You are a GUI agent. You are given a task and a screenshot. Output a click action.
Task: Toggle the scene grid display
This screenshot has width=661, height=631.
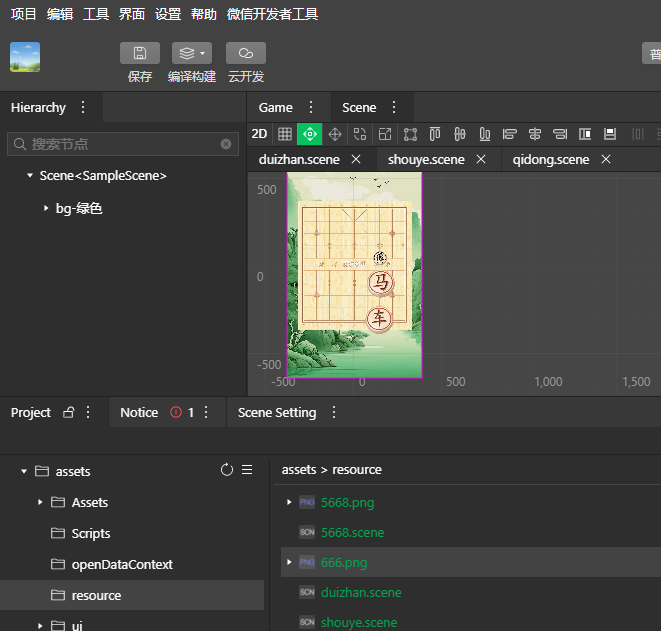pyautogui.click(x=285, y=134)
